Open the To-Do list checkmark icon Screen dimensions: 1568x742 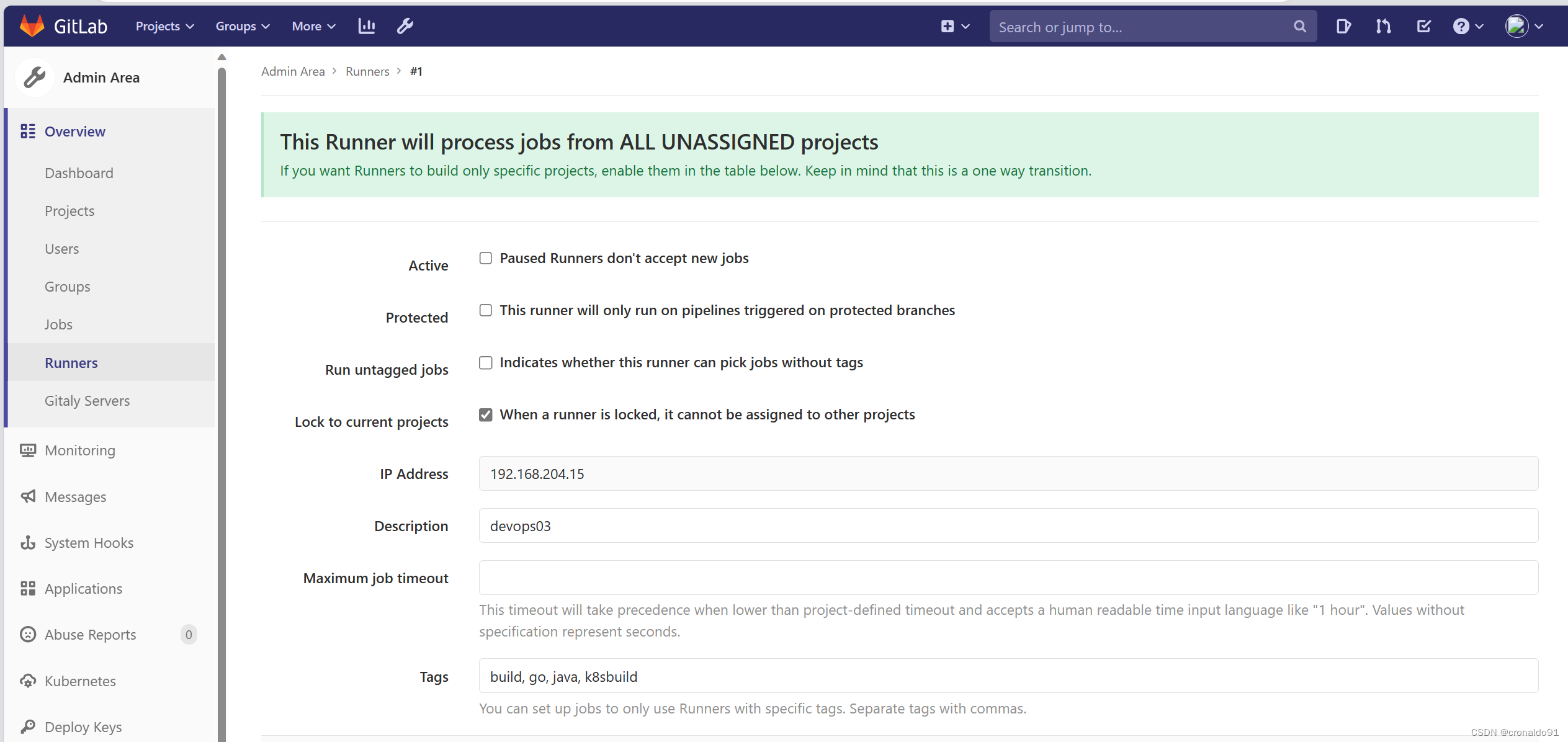pos(1423,26)
